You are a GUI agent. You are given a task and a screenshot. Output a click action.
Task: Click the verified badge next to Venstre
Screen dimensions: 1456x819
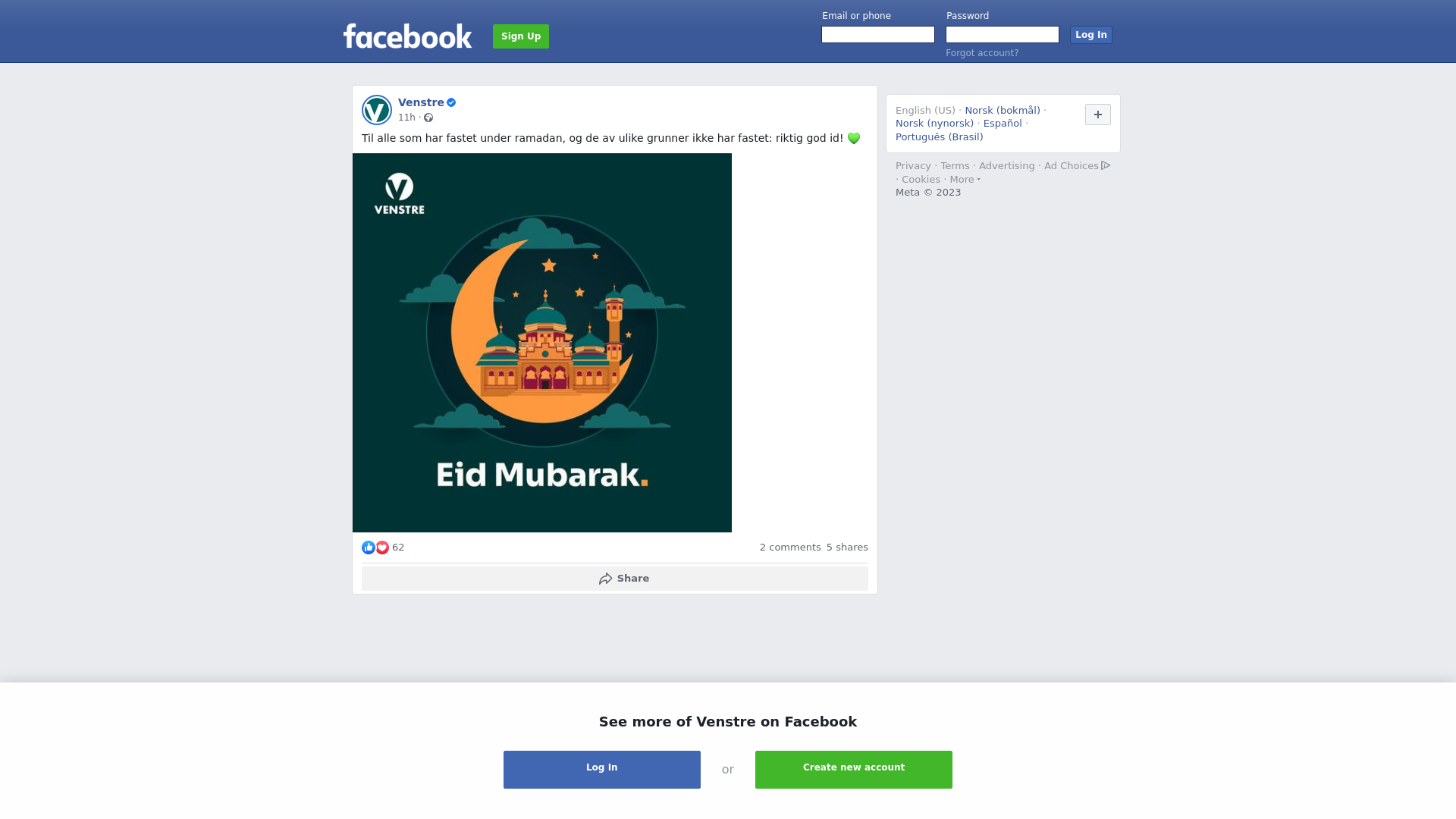click(x=451, y=102)
